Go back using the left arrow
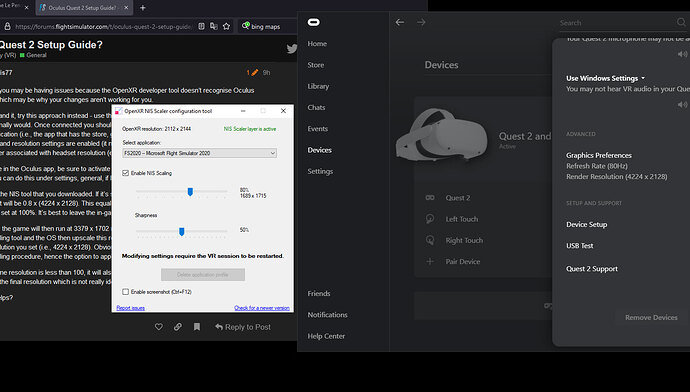The height and width of the screenshot is (392, 690). (x=400, y=22)
